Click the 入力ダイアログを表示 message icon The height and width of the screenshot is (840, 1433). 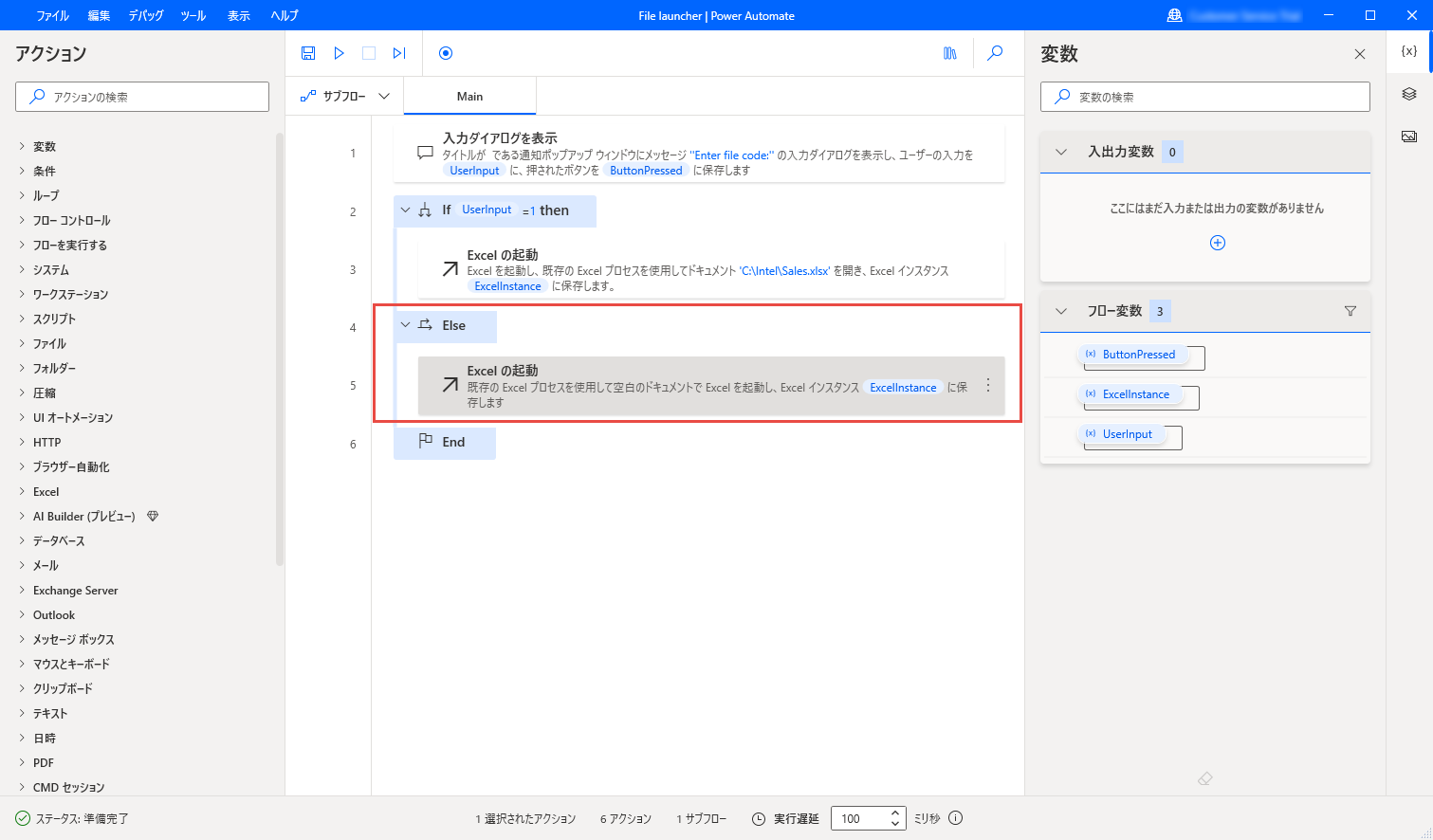coord(426,153)
